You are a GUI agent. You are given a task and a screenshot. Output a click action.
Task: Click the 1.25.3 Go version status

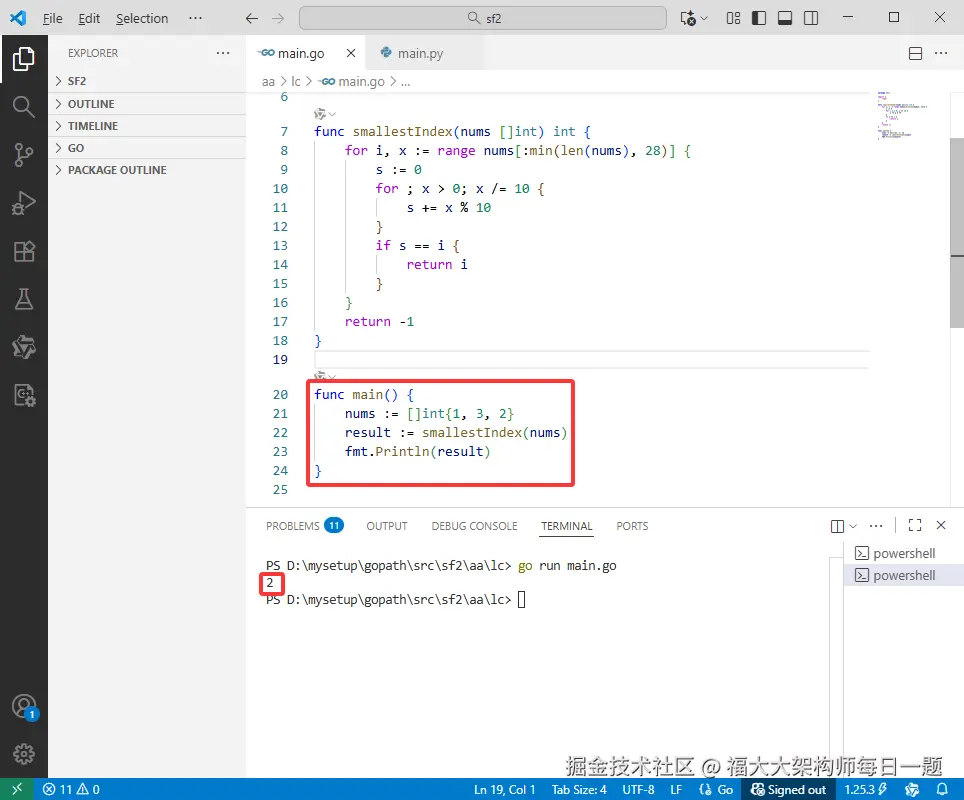coord(865,789)
